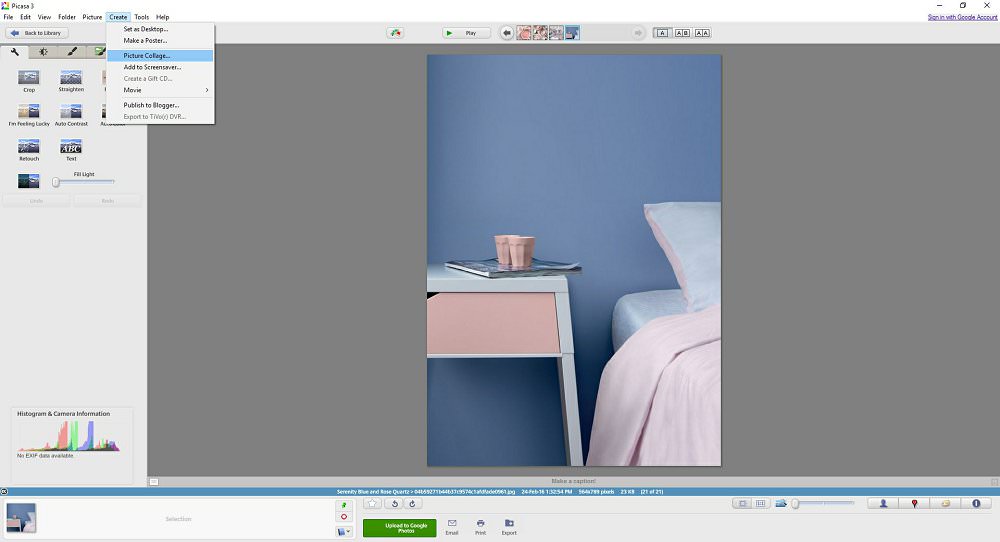1000x542 pixels.
Task: Open the wrench basic fixes tab
Action: [15, 52]
